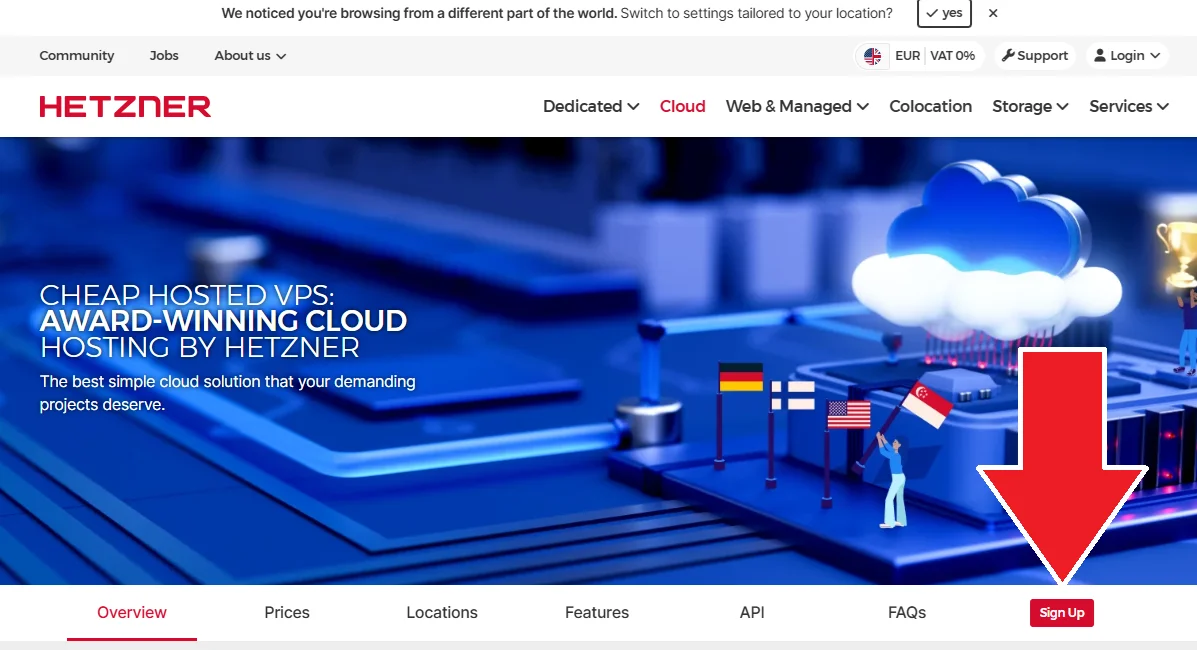Expand the Web & Managed menu
1197x650 pixels.
pos(797,106)
